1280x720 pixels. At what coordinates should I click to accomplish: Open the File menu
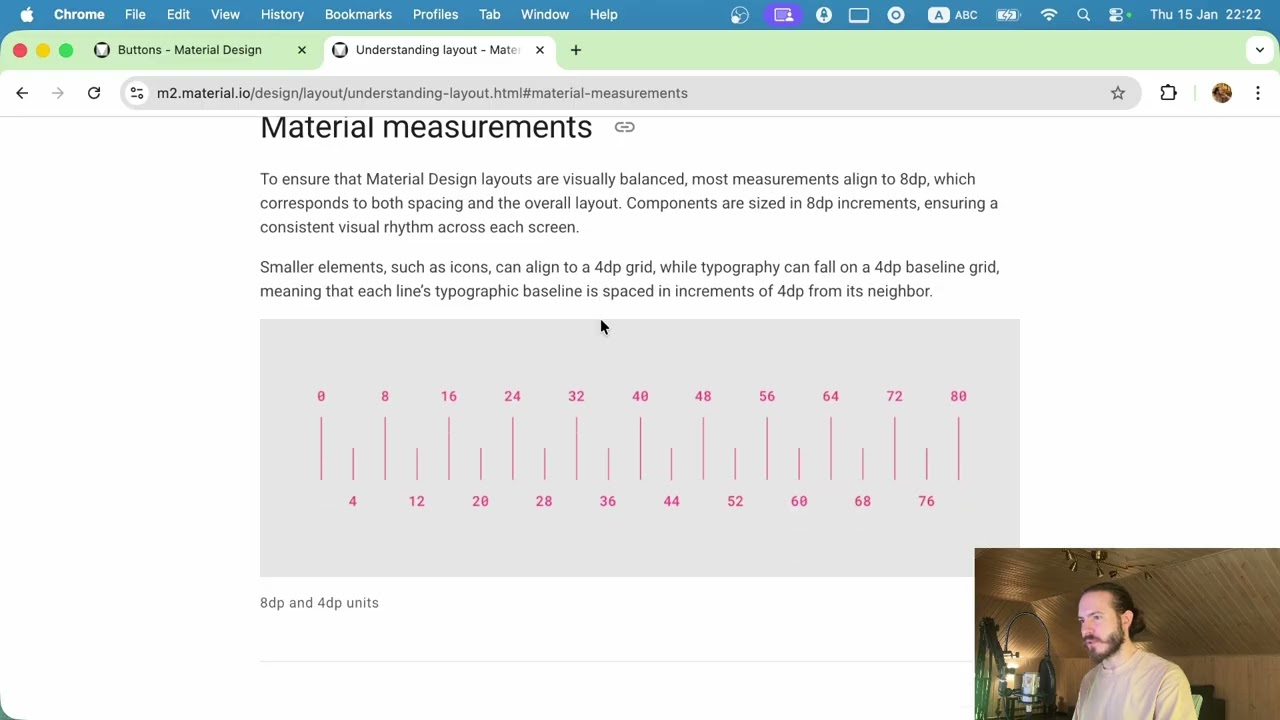point(135,14)
